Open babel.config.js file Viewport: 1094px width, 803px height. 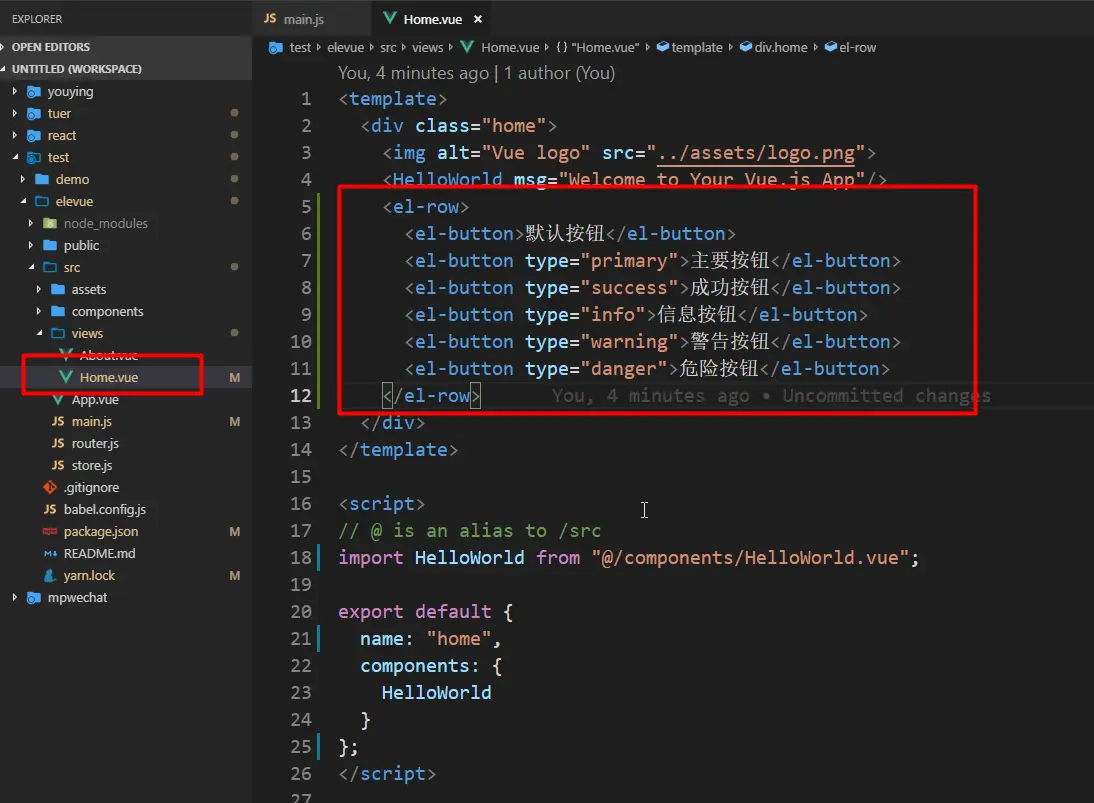(x=105, y=509)
